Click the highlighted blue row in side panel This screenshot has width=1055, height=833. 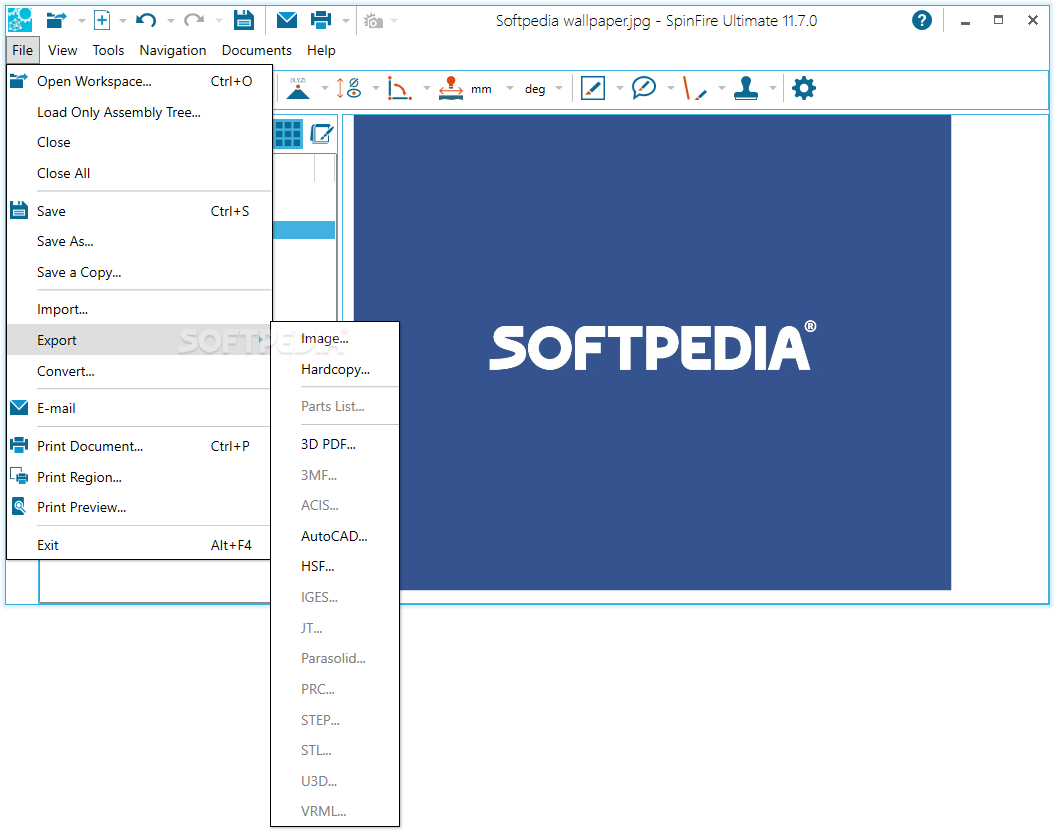click(304, 229)
